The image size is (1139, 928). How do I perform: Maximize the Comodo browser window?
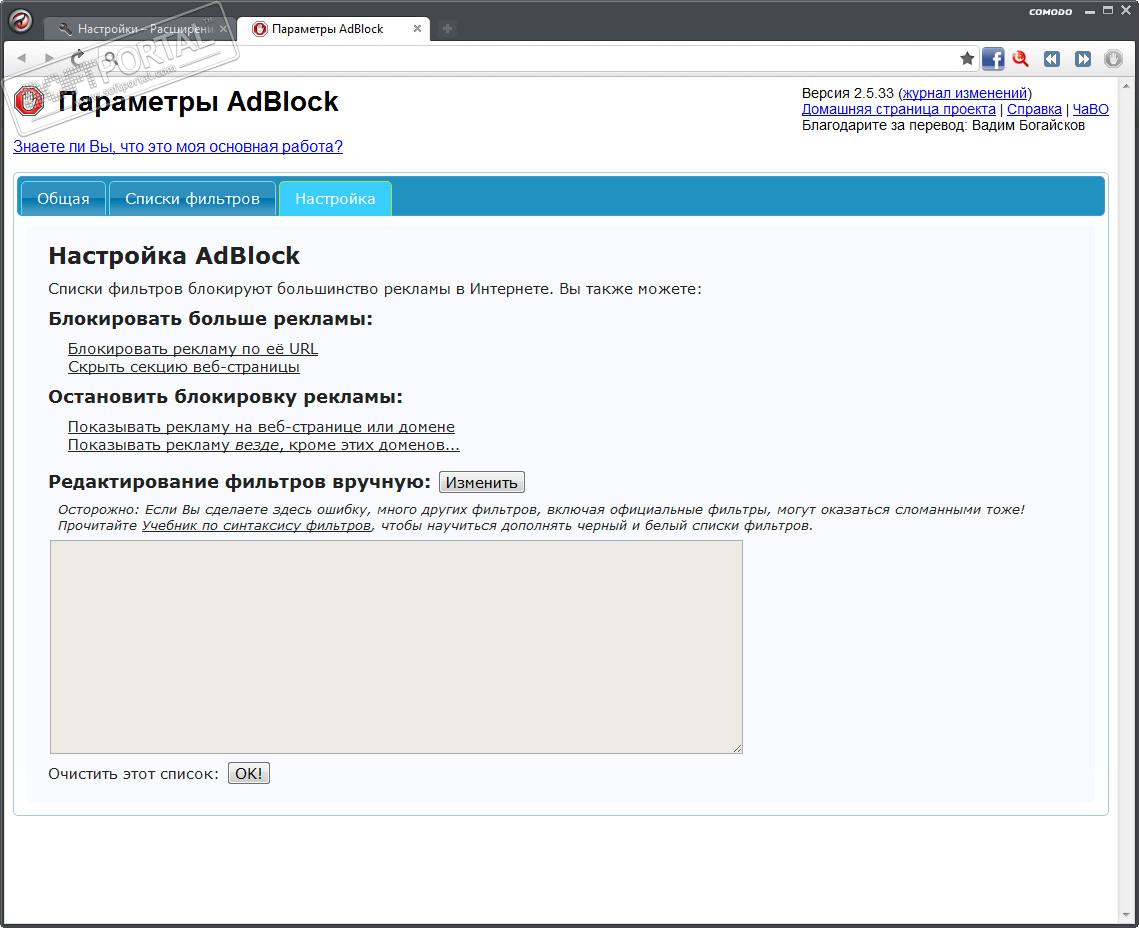pyautogui.click(x=1108, y=11)
